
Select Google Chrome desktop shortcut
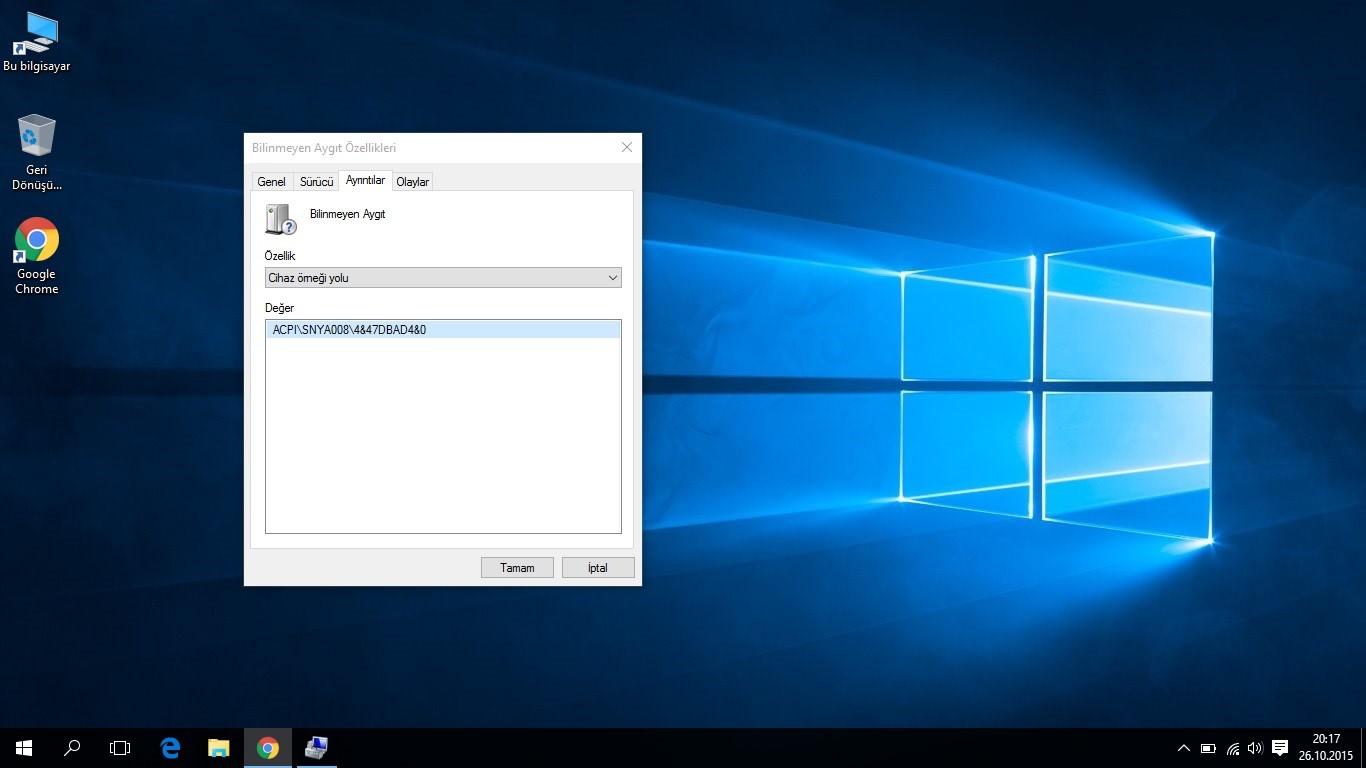(36, 254)
